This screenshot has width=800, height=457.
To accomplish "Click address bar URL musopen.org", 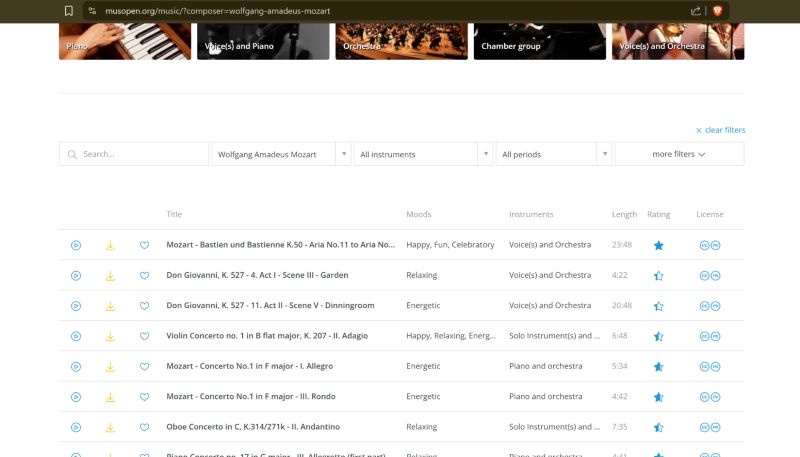I will (x=218, y=11).
